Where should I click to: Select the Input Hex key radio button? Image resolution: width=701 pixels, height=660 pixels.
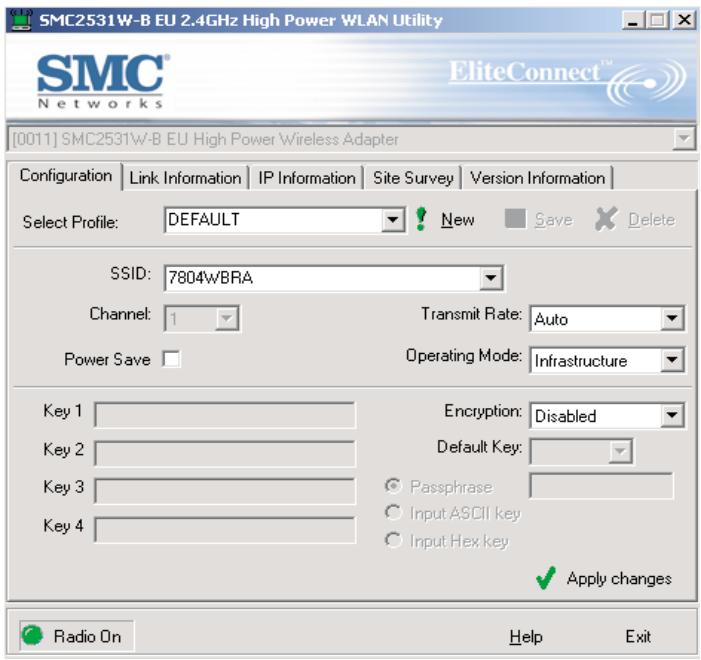click(x=393, y=540)
